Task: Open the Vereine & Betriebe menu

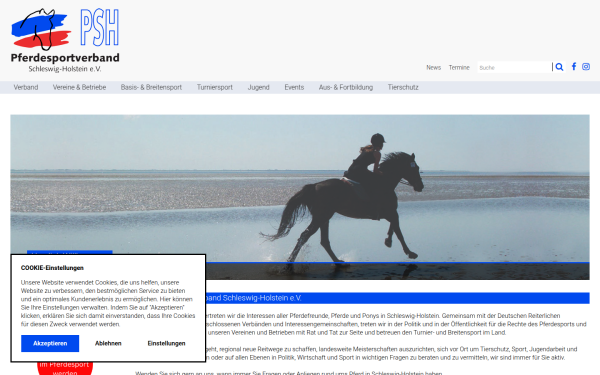Action: (79, 87)
